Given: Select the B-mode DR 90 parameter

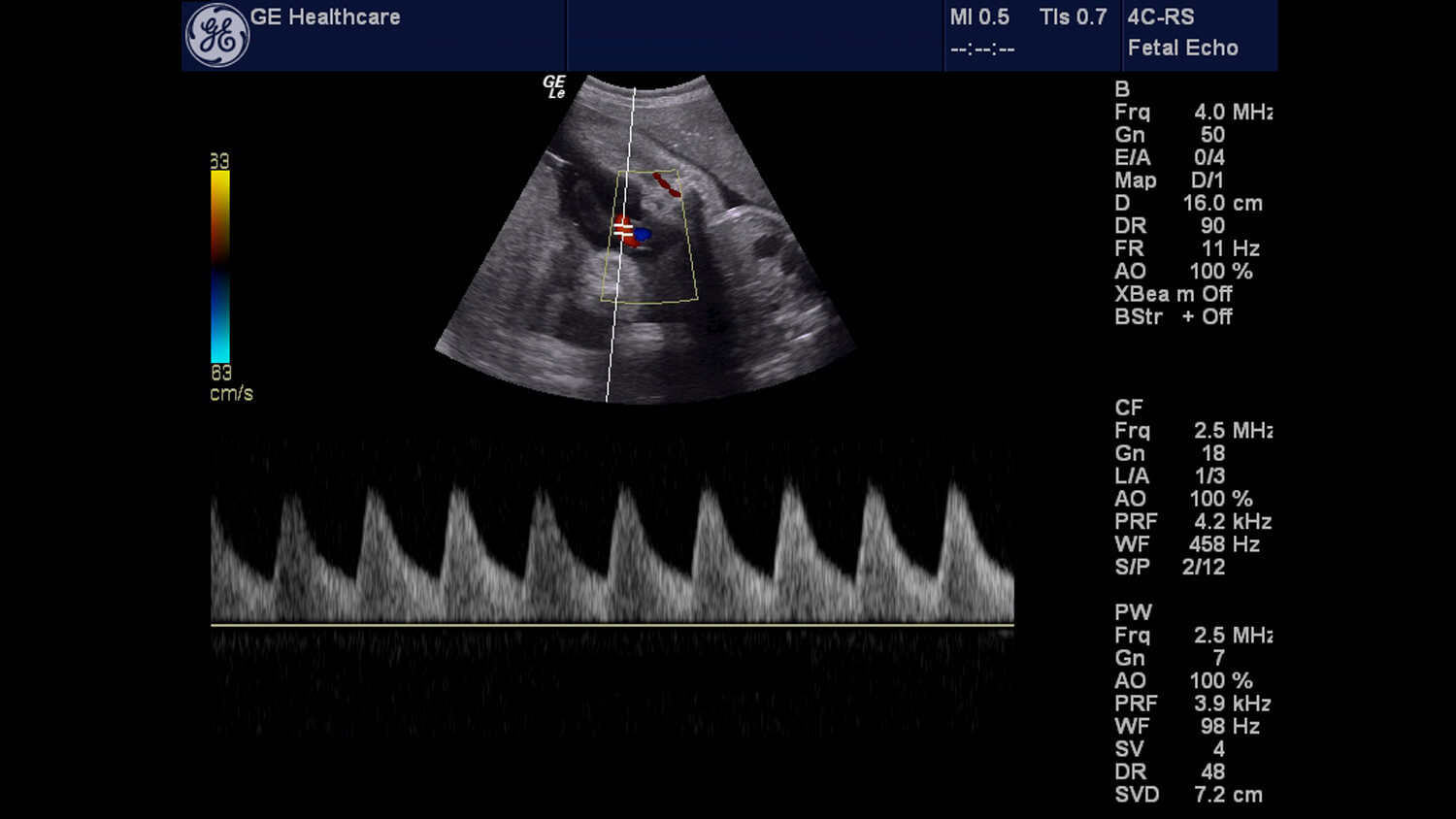Looking at the screenshot, I should point(1170,225).
